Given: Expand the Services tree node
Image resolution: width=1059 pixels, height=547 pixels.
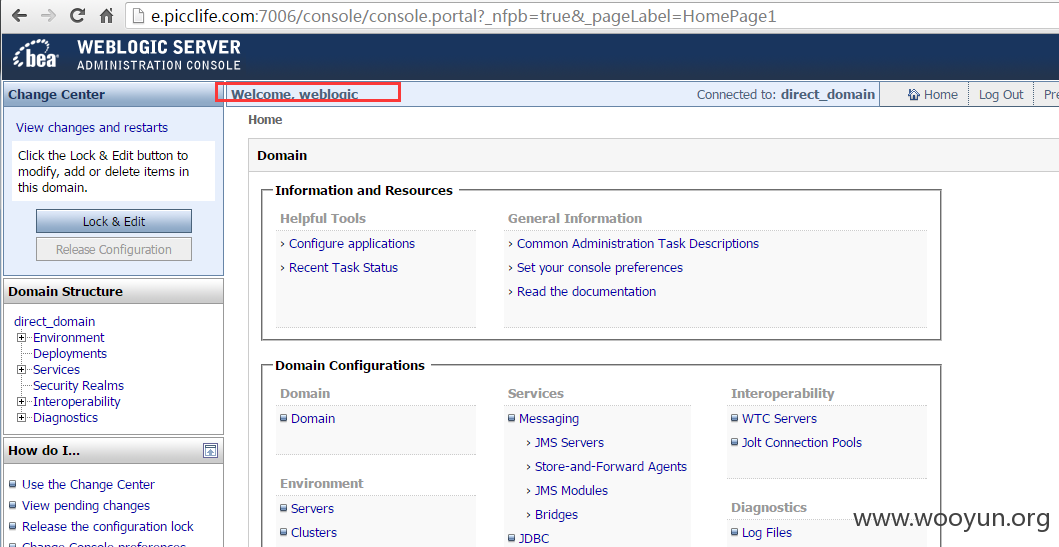Looking at the screenshot, I should 22,369.
